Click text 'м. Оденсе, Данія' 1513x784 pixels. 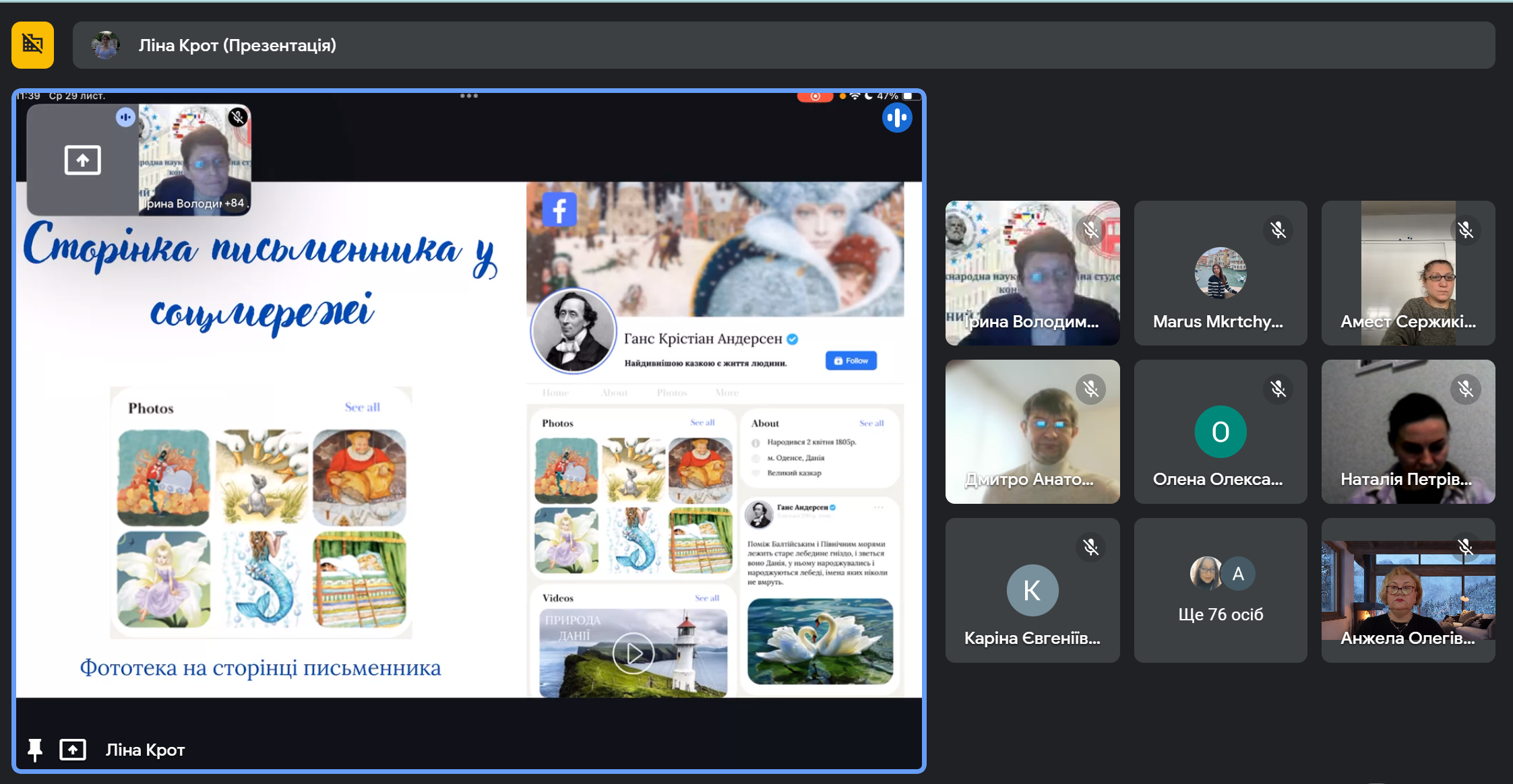795,457
